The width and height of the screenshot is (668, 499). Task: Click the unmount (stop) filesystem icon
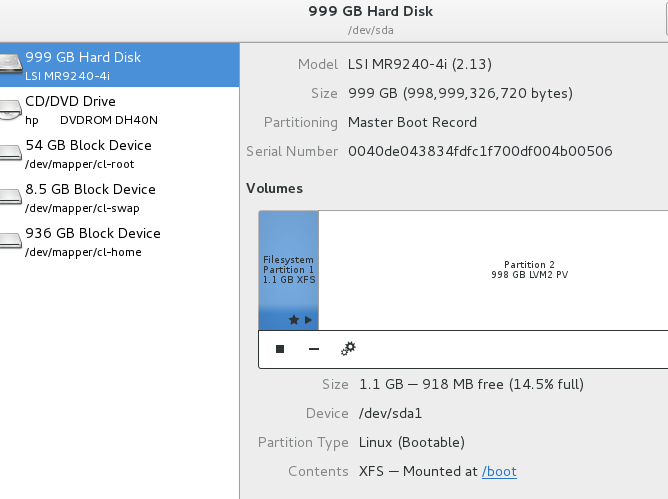point(280,349)
